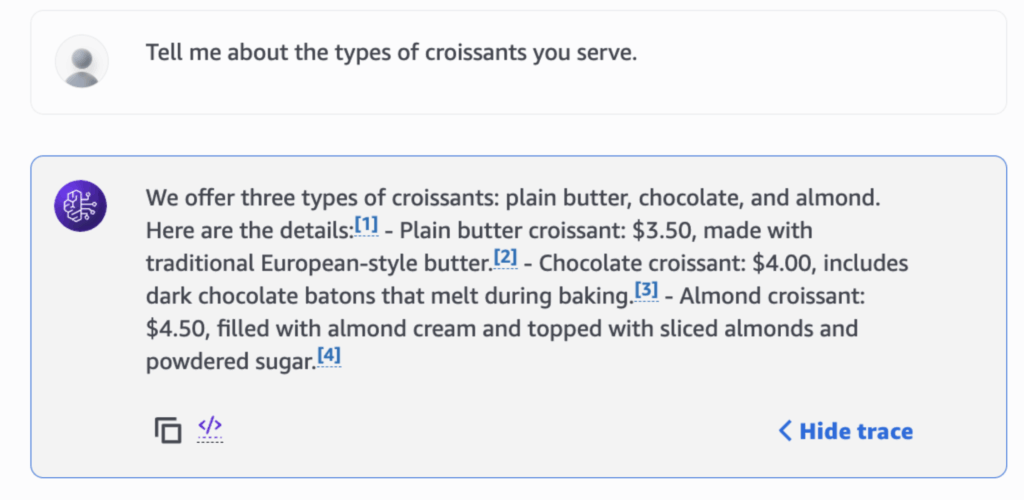This screenshot has width=1024, height=500.
Task: Click the user question about croissants
Action: pos(391,53)
